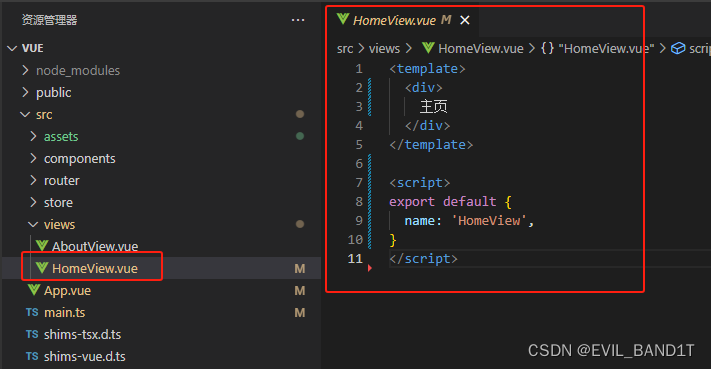Open App.vue in the explorer
This screenshot has width=711, height=369.
point(67,291)
